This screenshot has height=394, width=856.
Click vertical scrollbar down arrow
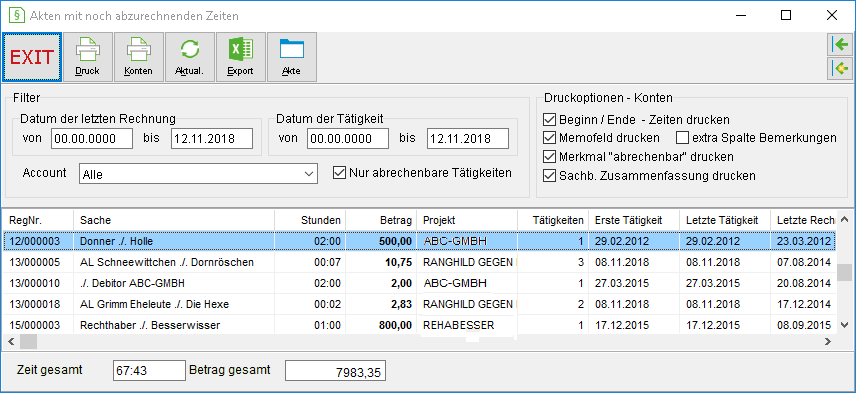tap(845, 325)
